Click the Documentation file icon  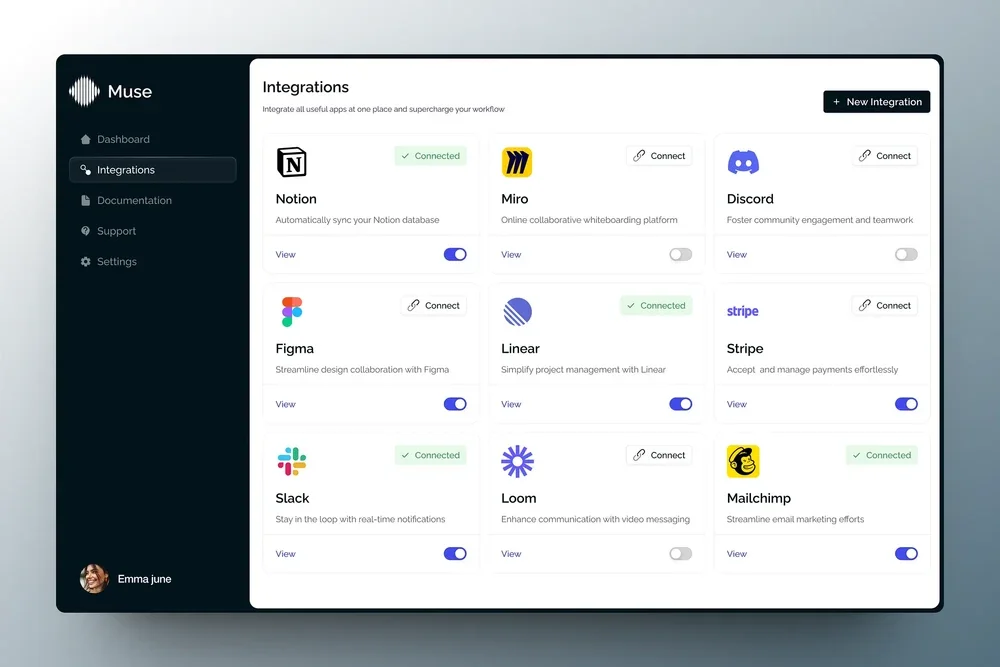tap(85, 200)
